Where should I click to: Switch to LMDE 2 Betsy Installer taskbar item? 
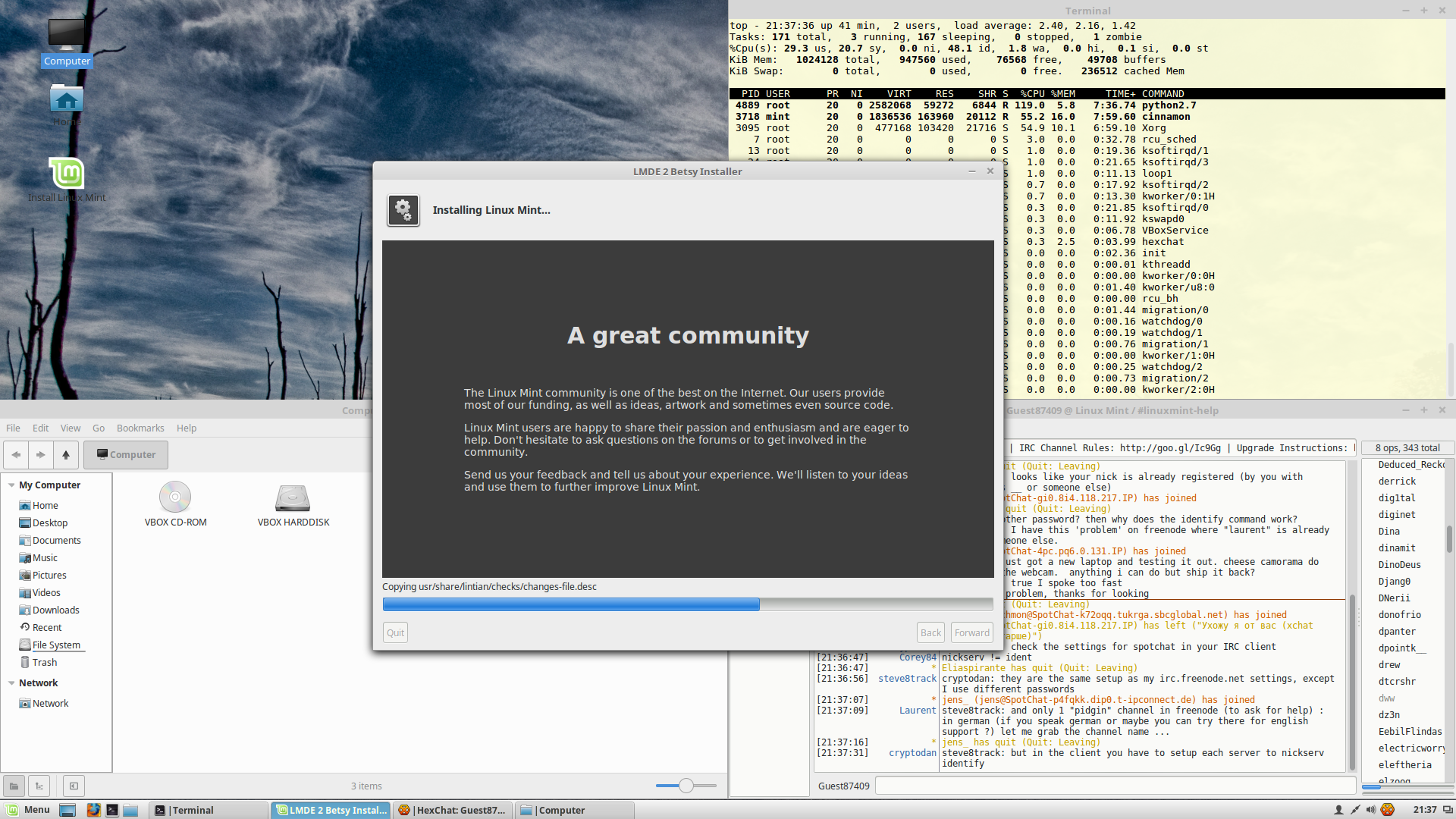tap(331, 810)
